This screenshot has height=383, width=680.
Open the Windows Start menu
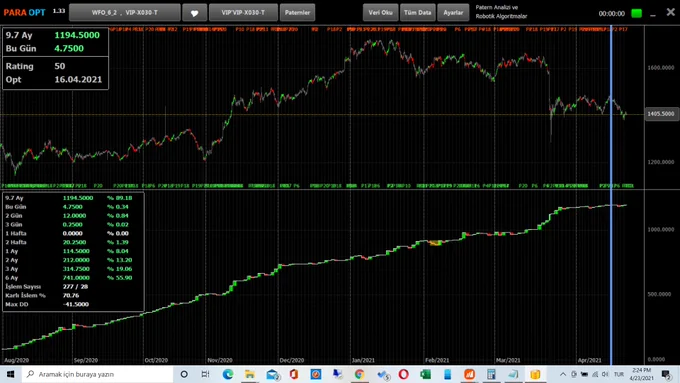[x=10, y=374]
